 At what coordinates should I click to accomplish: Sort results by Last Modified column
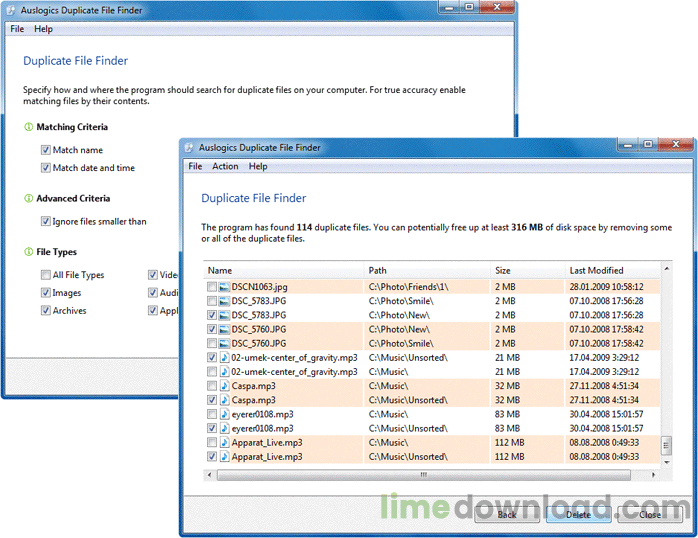point(613,270)
